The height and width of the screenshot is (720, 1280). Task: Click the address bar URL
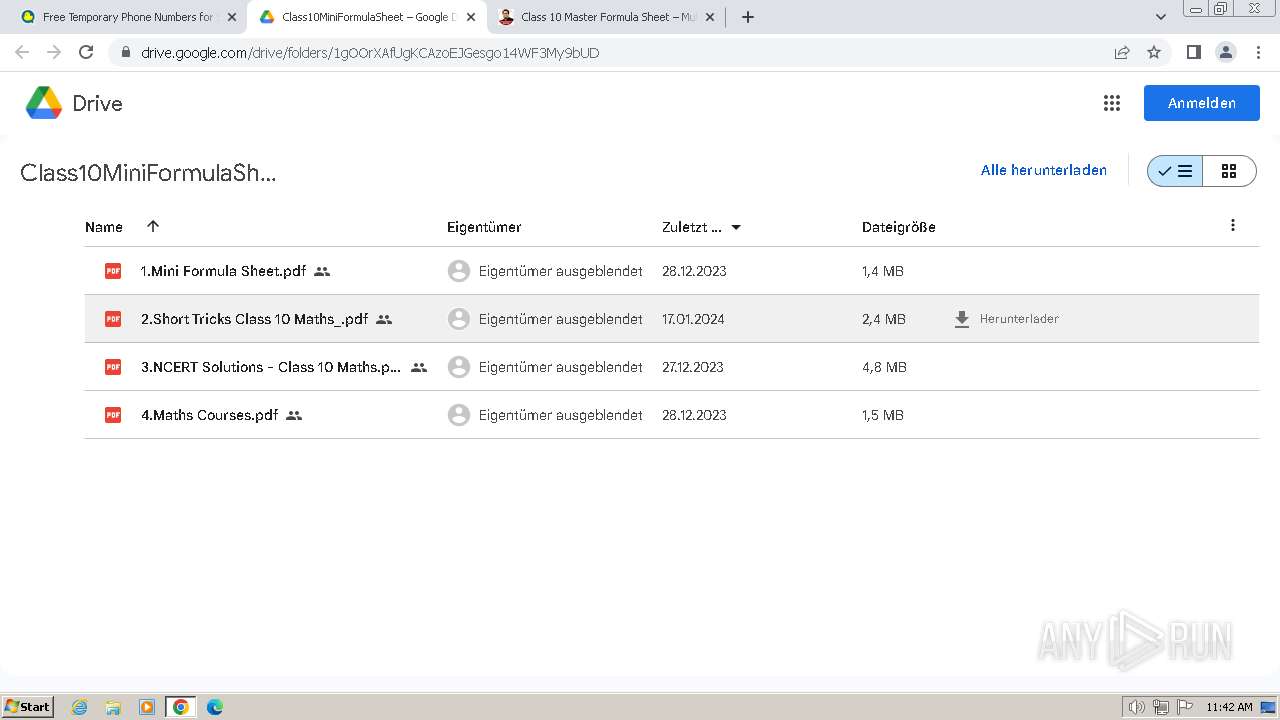pyautogui.click(x=370, y=53)
